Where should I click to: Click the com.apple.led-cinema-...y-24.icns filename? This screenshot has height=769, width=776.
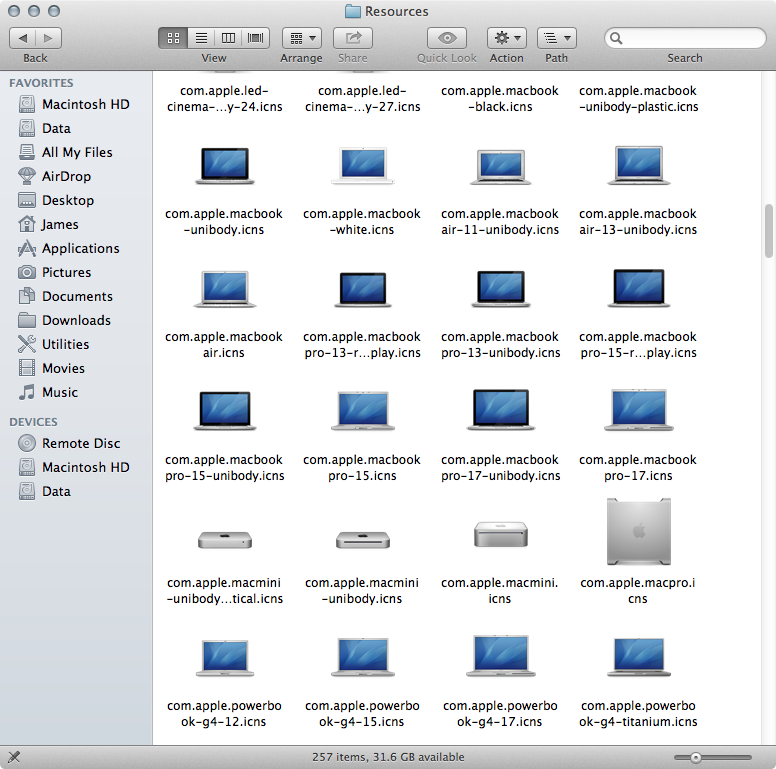pos(225,99)
